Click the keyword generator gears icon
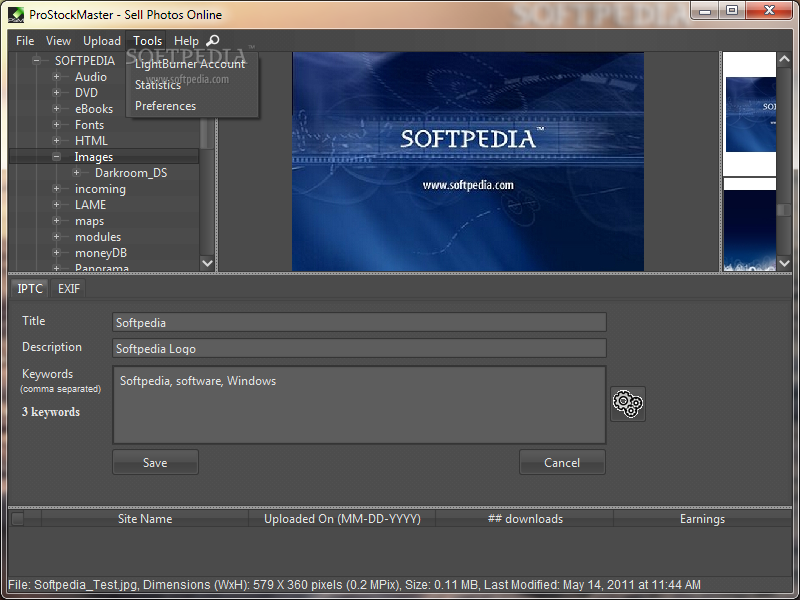Screen dimensions: 800x600 (x=628, y=404)
